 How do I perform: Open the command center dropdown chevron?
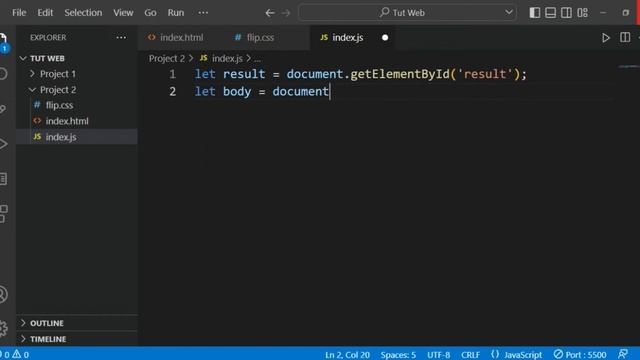pyautogui.click(x=509, y=12)
